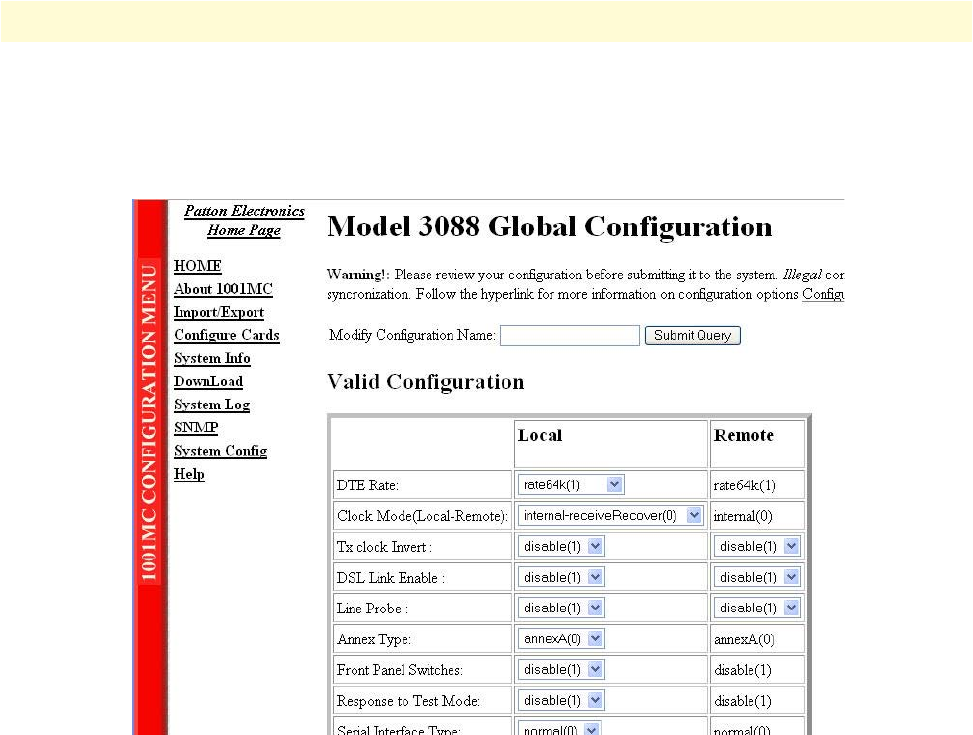
Task: Open Local Annex Type dropdown
Action: 561,639
